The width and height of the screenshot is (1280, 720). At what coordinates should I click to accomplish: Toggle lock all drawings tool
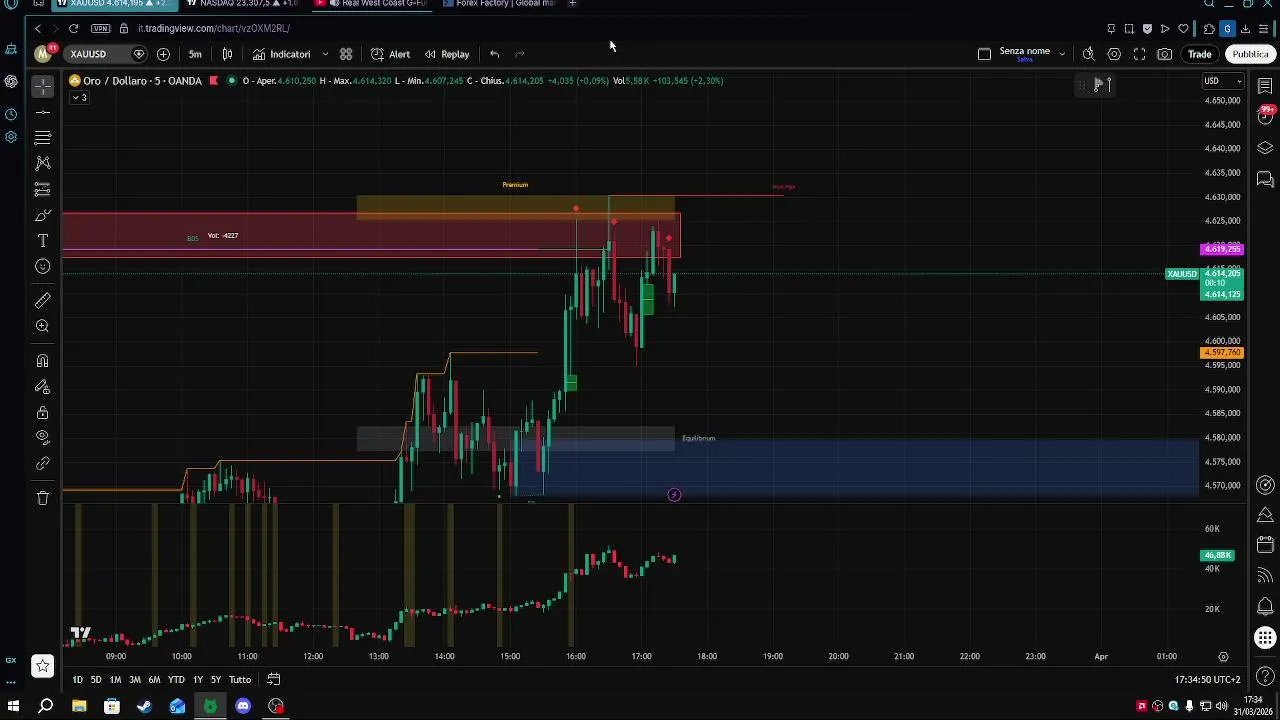pyautogui.click(x=42, y=412)
